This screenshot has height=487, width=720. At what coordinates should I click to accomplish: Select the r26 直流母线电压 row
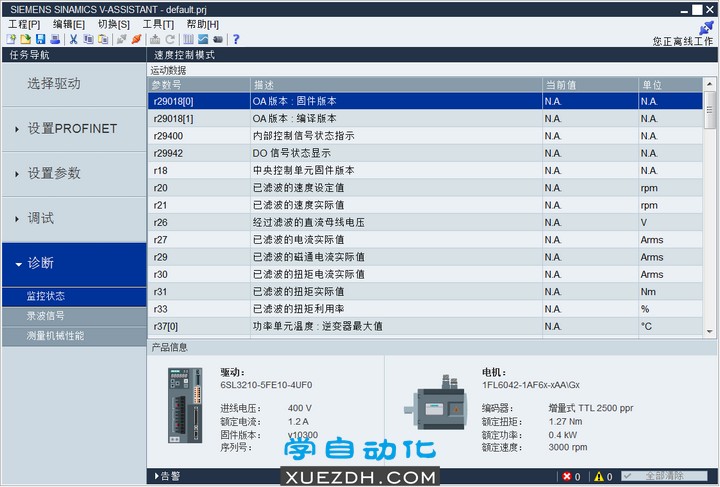pyautogui.click(x=425, y=223)
